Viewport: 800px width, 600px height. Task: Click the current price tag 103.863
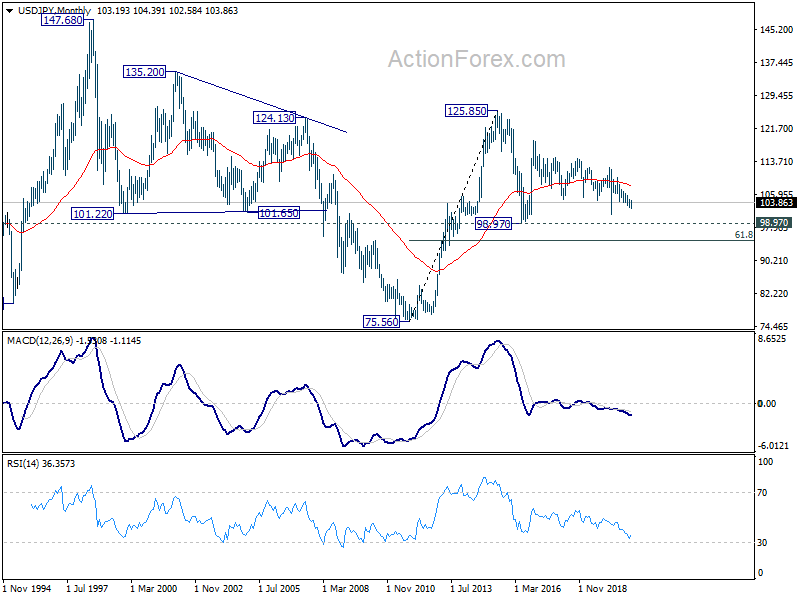point(776,203)
